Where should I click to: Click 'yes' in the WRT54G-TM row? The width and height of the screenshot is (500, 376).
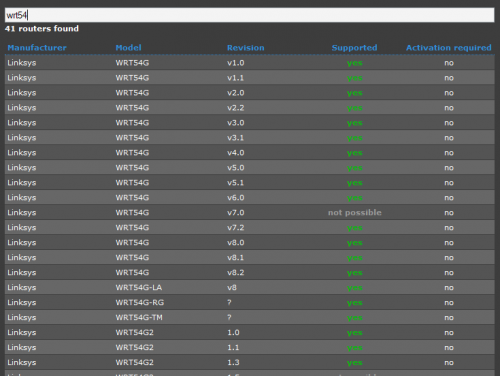354,318
